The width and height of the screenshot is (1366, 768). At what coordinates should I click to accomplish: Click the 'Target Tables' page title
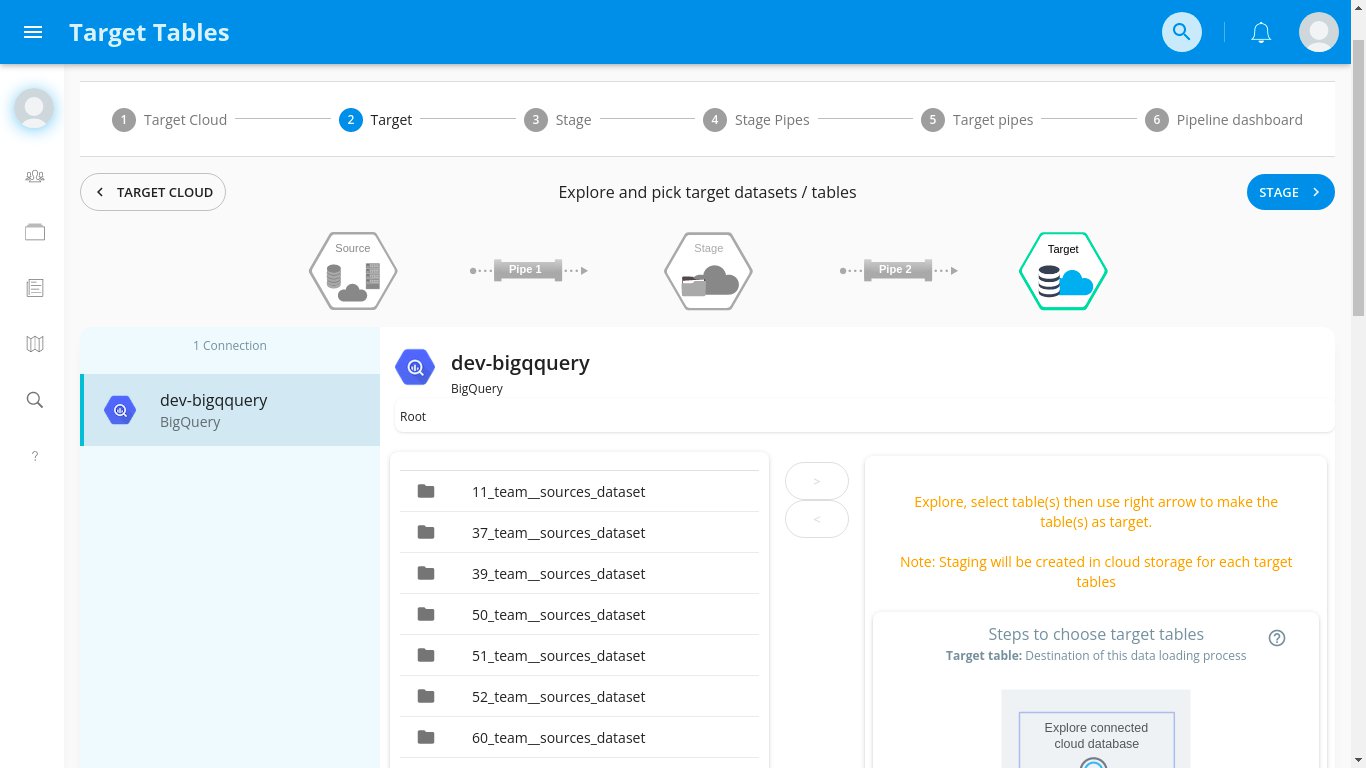click(149, 32)
